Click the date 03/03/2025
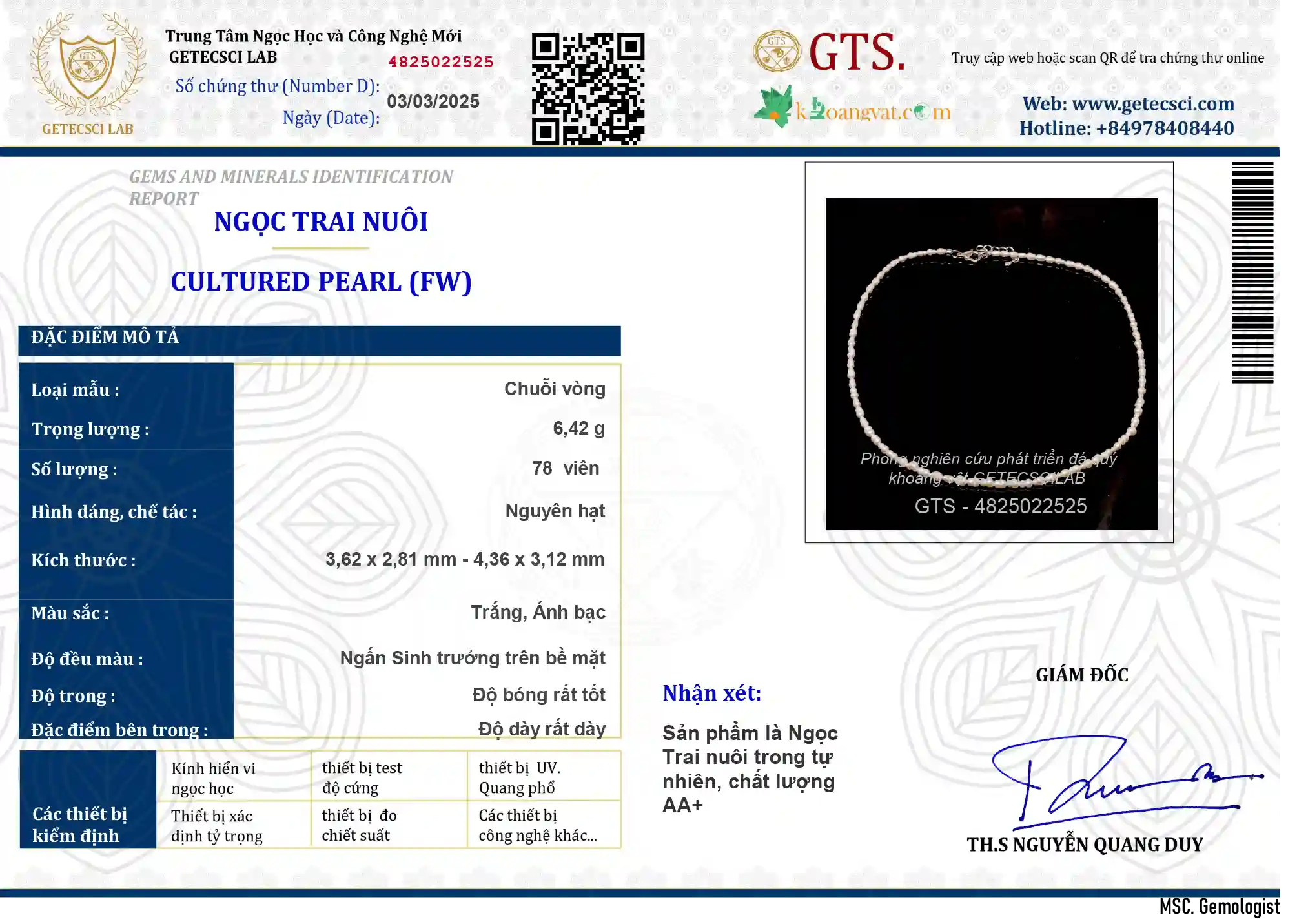The image size is (1308, 924). point(433,101)
